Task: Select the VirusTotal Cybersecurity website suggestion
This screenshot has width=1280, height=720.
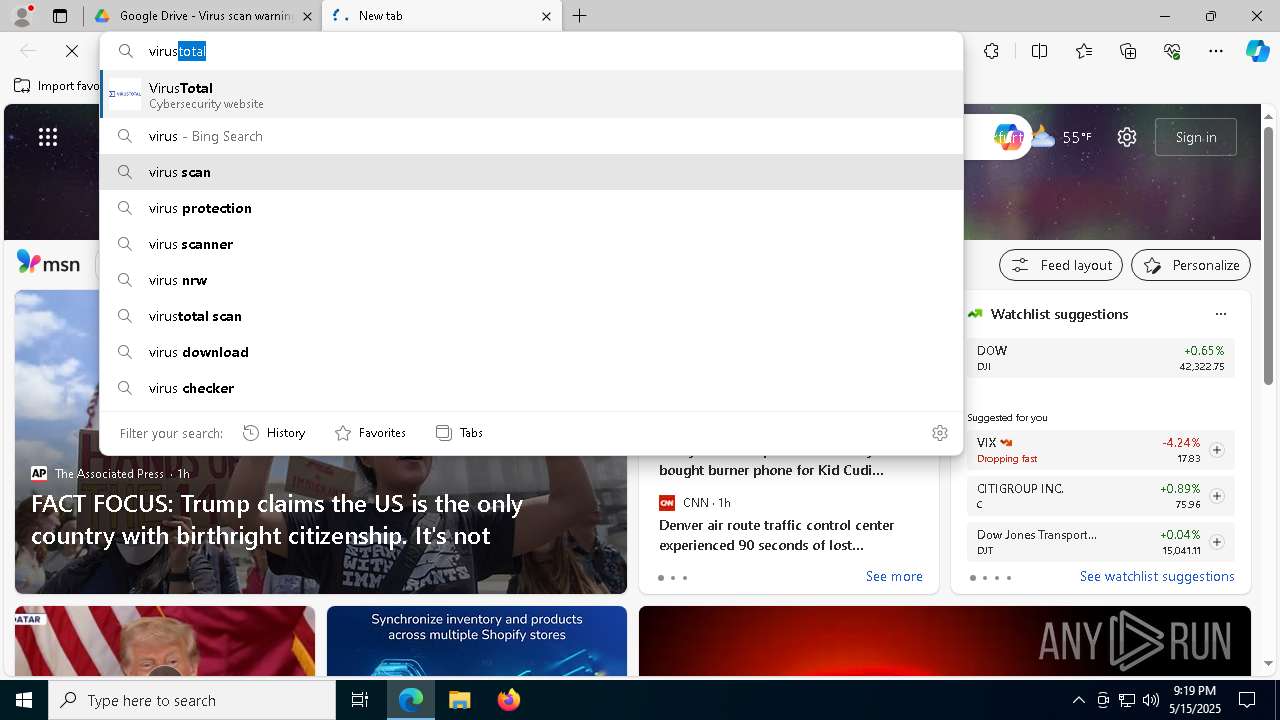Action: point(531,94)
